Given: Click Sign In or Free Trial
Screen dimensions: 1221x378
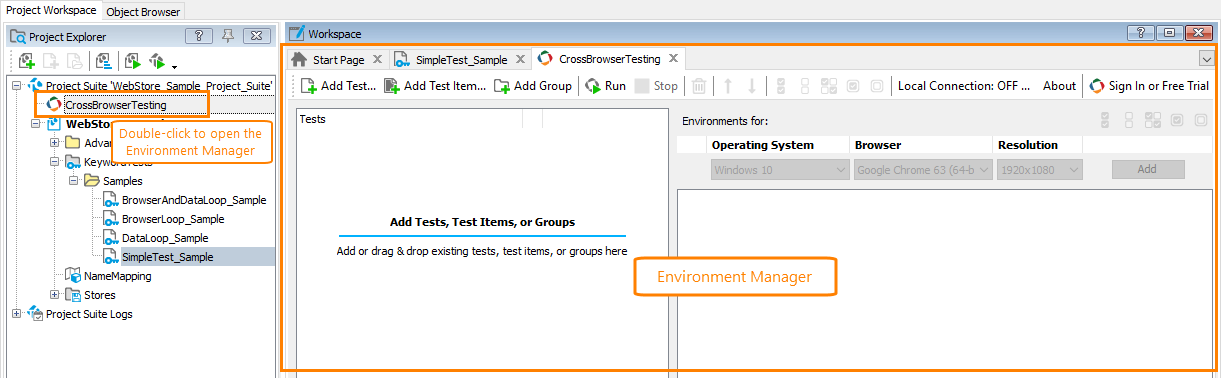Looking at the screenshot, I should (1149, 86).
